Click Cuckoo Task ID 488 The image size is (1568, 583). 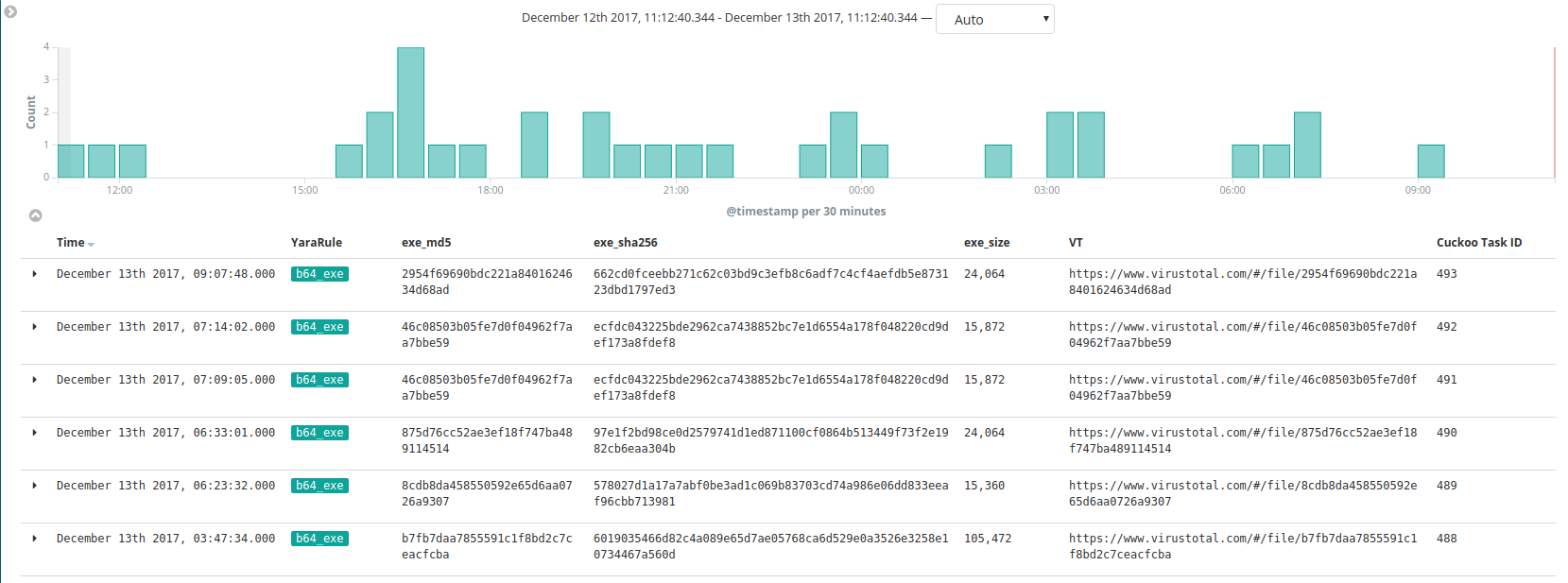click(1446, 539)
